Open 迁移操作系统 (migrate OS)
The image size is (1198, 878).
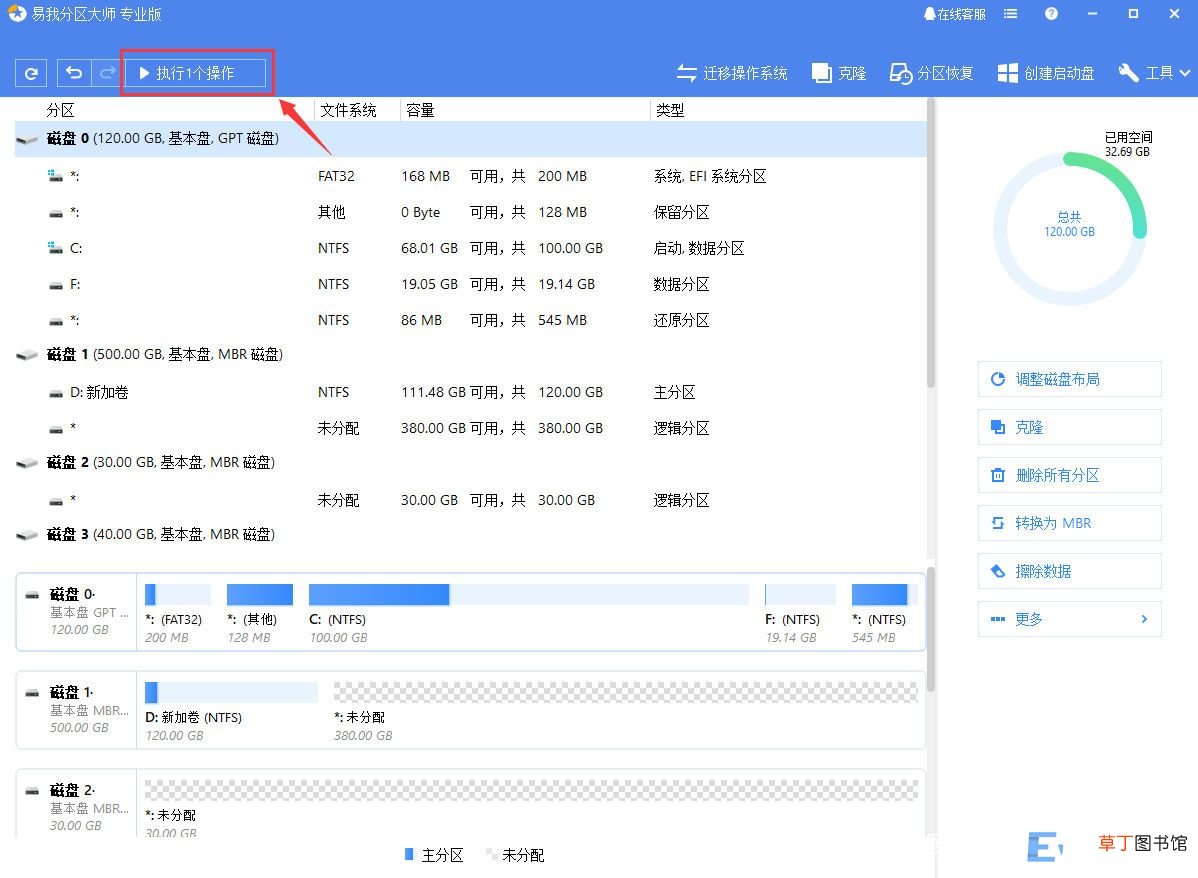pos(732,73)
